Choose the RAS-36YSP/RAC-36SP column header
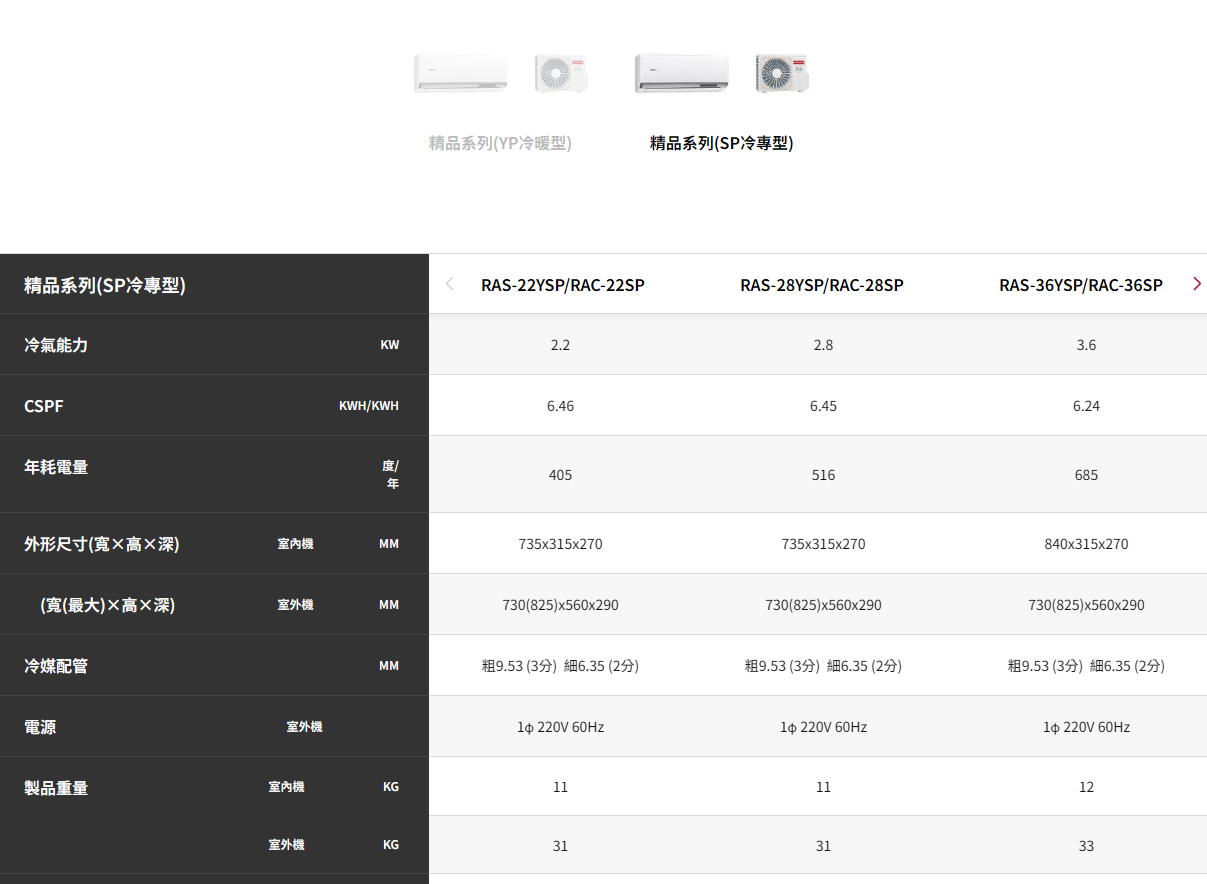 [x=1080, y=285]
